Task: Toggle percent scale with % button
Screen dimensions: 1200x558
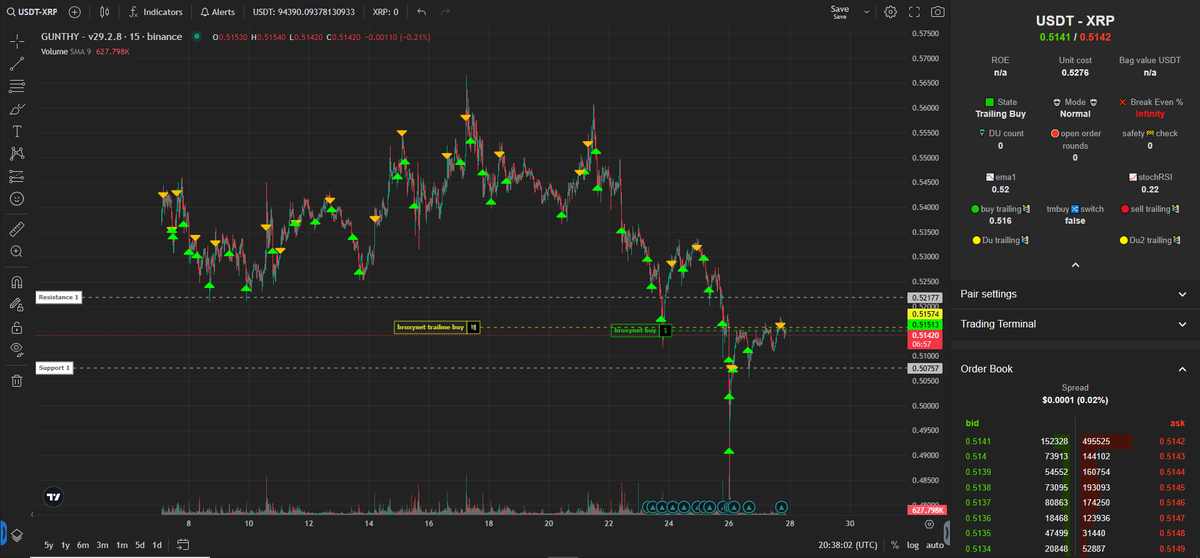Action: [x=895, y=545]
